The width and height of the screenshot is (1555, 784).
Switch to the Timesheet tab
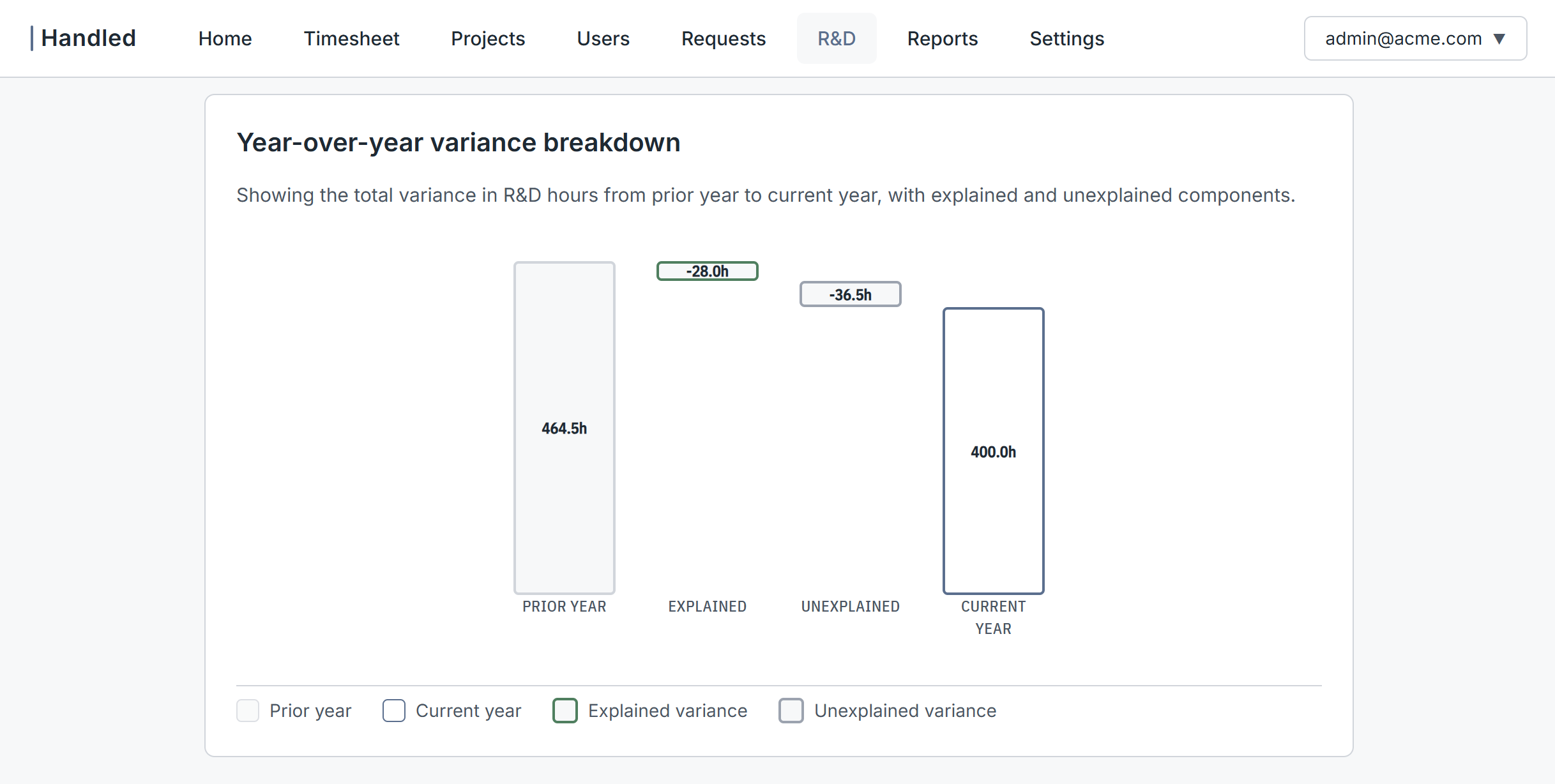(351, 38)
